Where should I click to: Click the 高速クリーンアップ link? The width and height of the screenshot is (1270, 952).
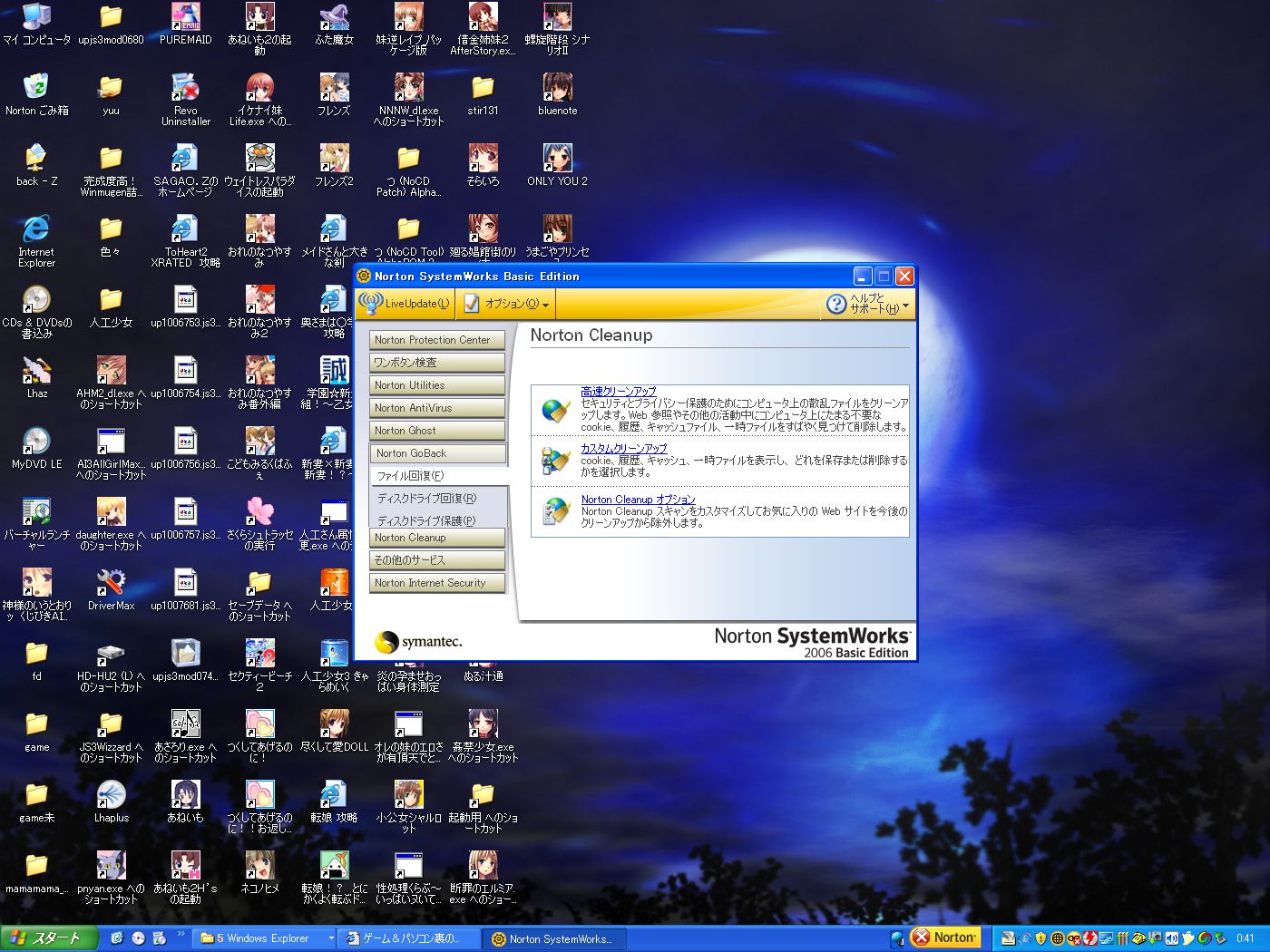(618, 392)
